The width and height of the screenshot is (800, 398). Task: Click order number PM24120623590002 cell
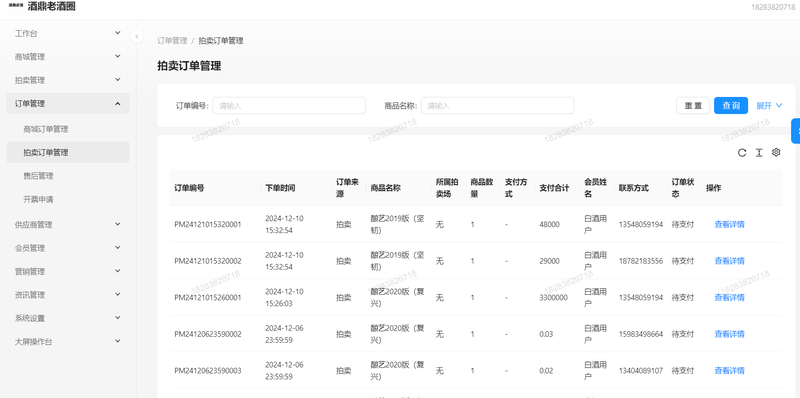(x=208, y=334)
